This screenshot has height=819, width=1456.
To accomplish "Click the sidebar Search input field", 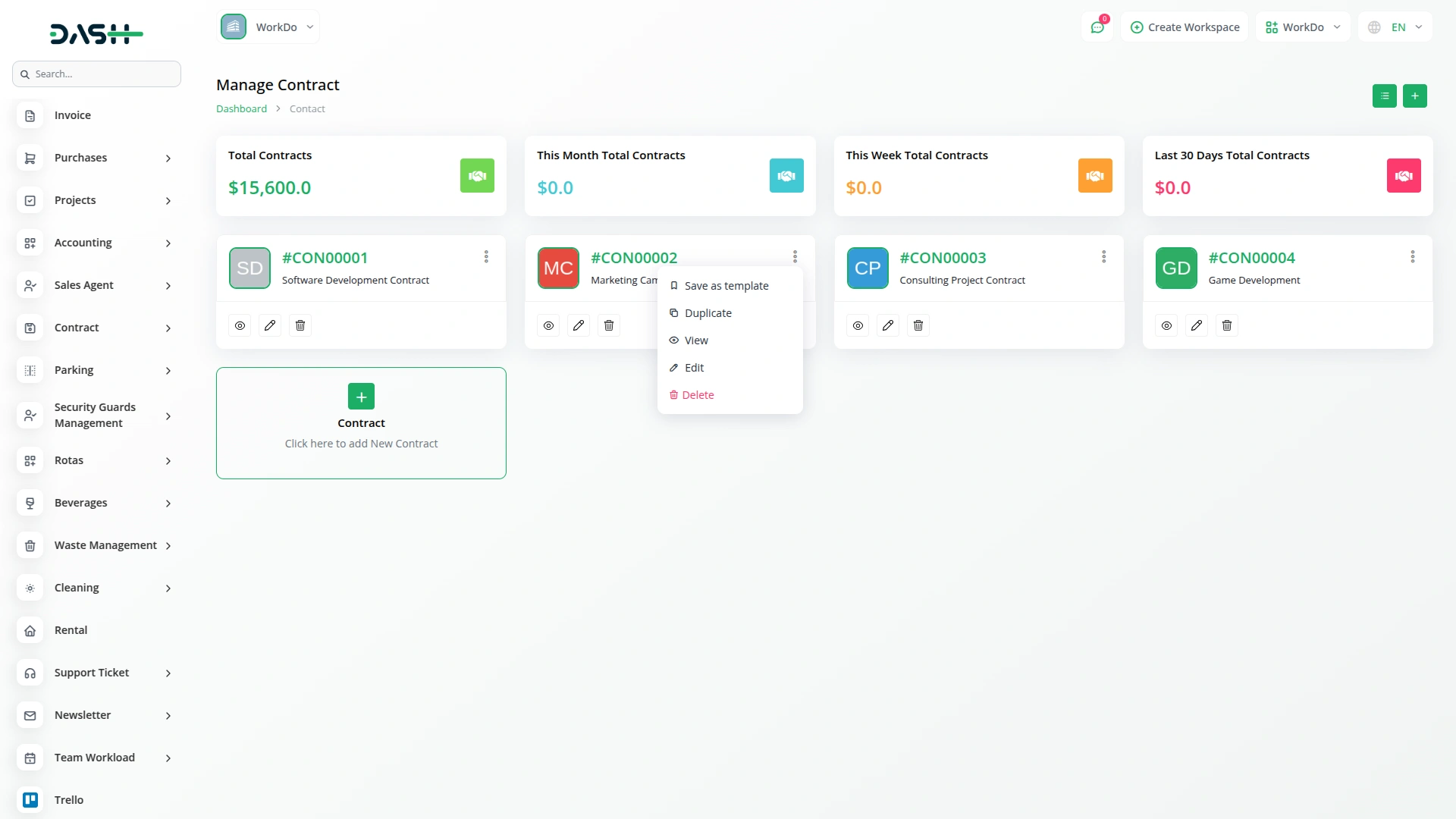I will 97,74.
